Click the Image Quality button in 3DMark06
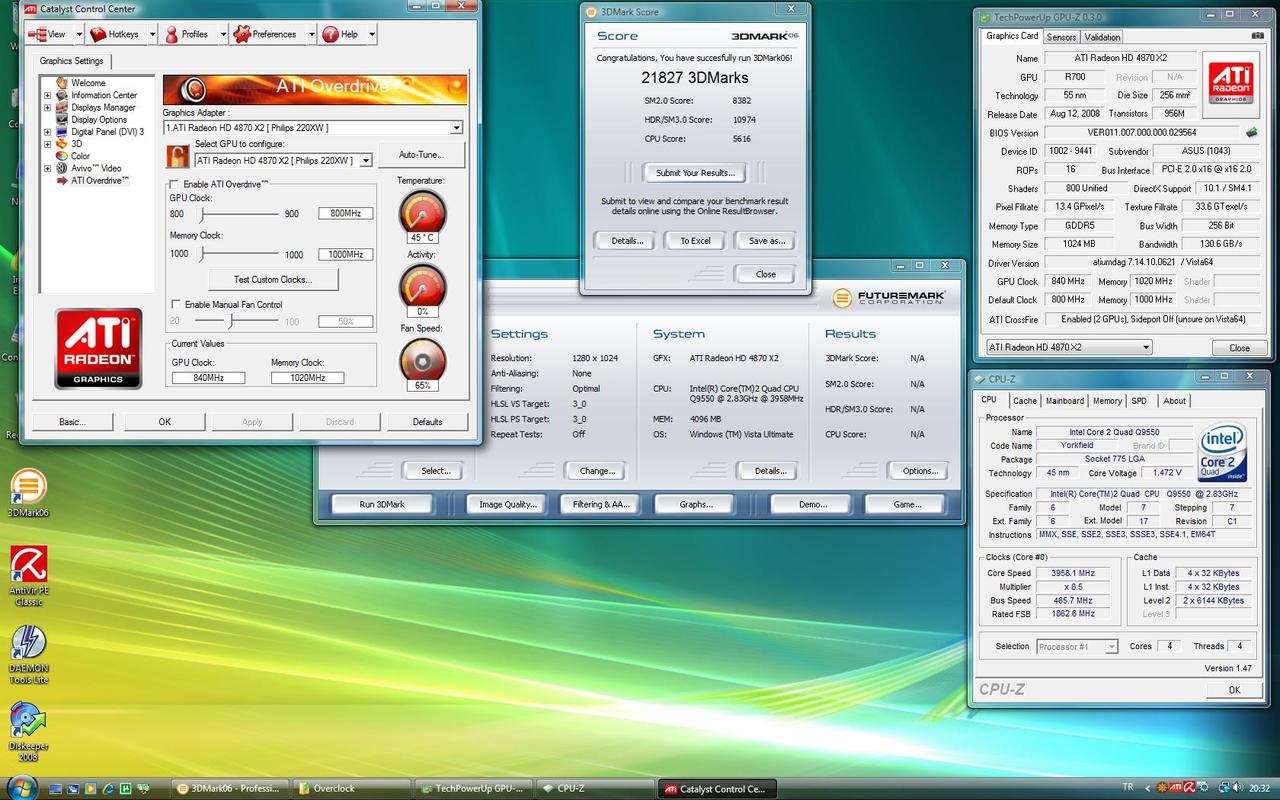Viewport: 1280px width, 800px height. click(x=508, y=504)
